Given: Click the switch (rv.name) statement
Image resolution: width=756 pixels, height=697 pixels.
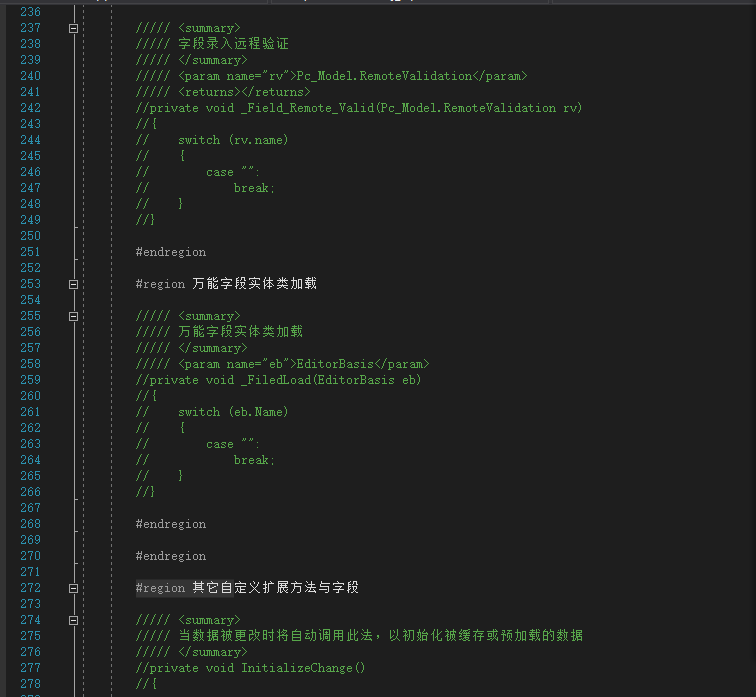Looking at the screenshot, I should [232, 140].
